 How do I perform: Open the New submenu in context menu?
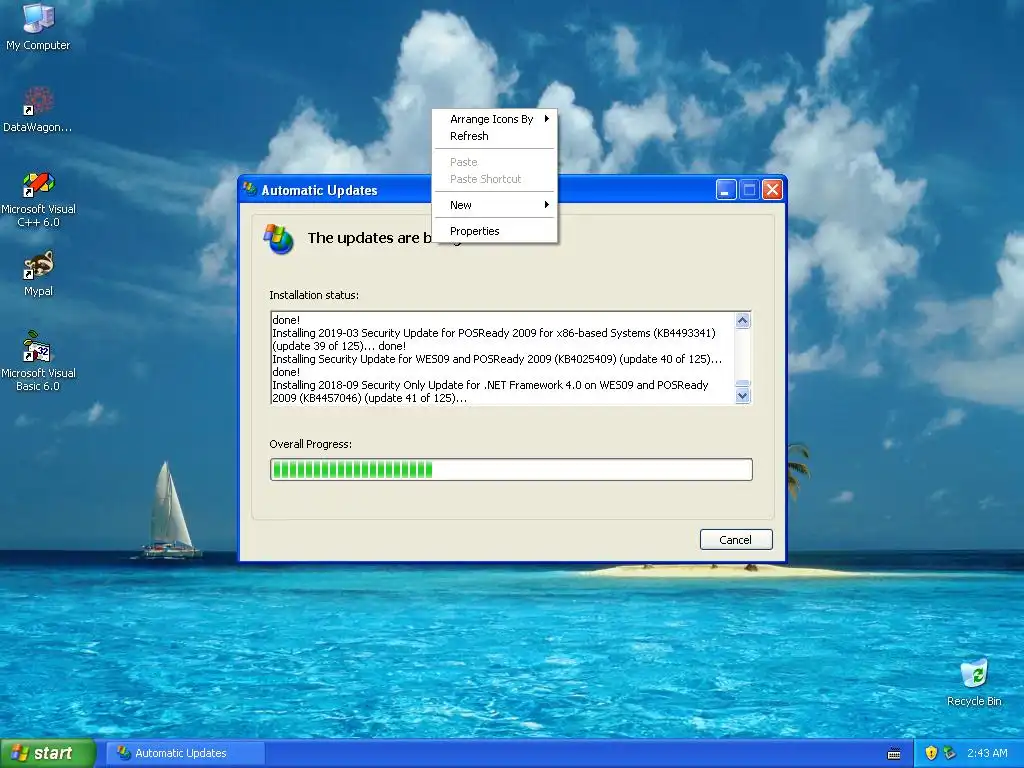click(x=495, y=205)
